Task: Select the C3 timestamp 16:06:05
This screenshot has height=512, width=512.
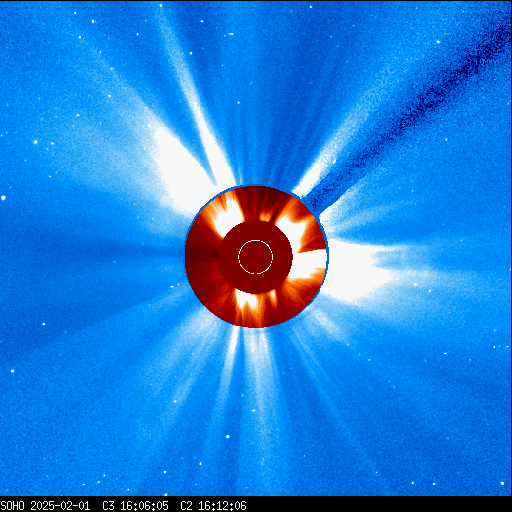Action: 144,506
